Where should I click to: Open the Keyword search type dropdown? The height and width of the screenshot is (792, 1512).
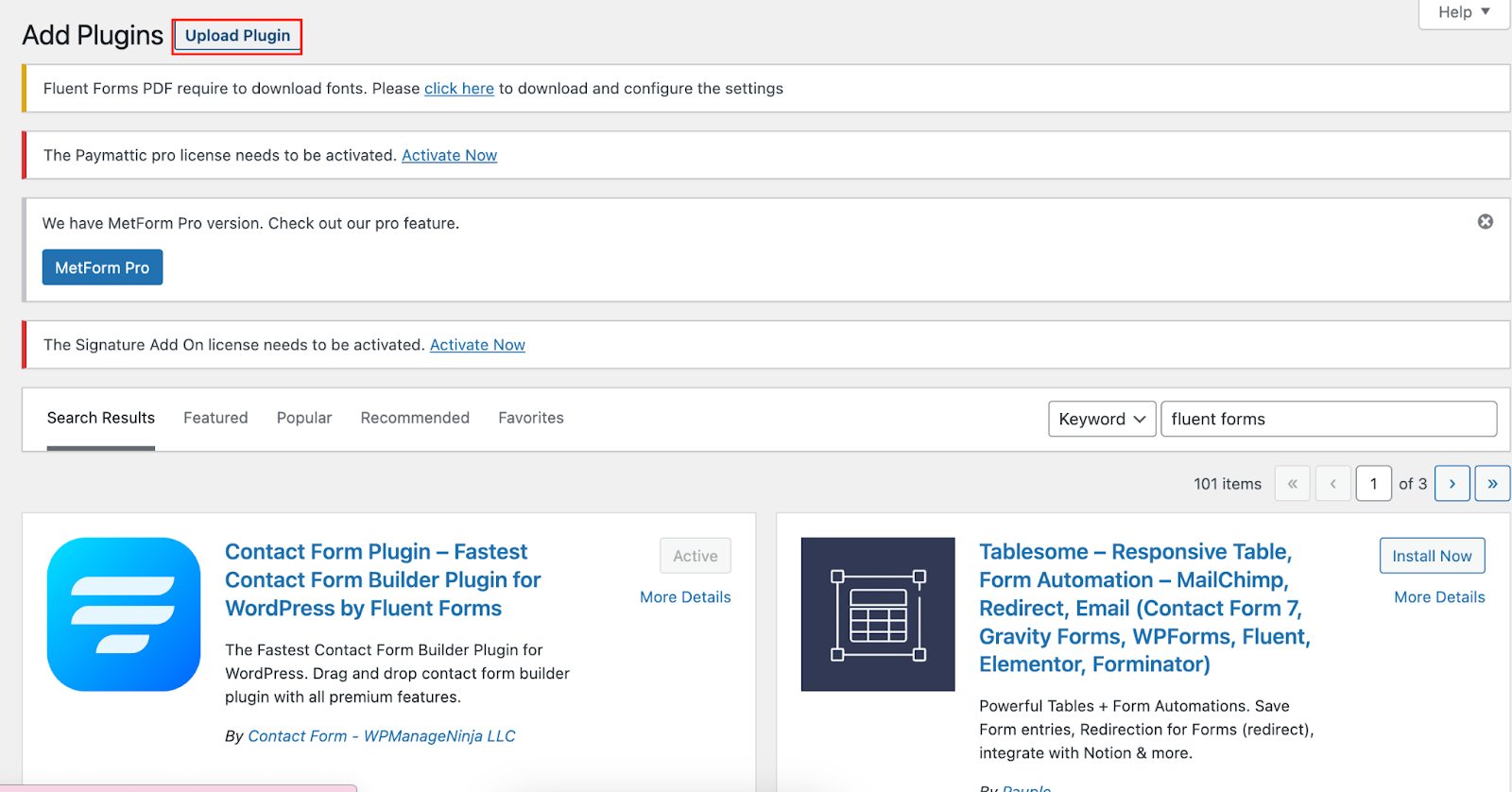pos(1102,419)
